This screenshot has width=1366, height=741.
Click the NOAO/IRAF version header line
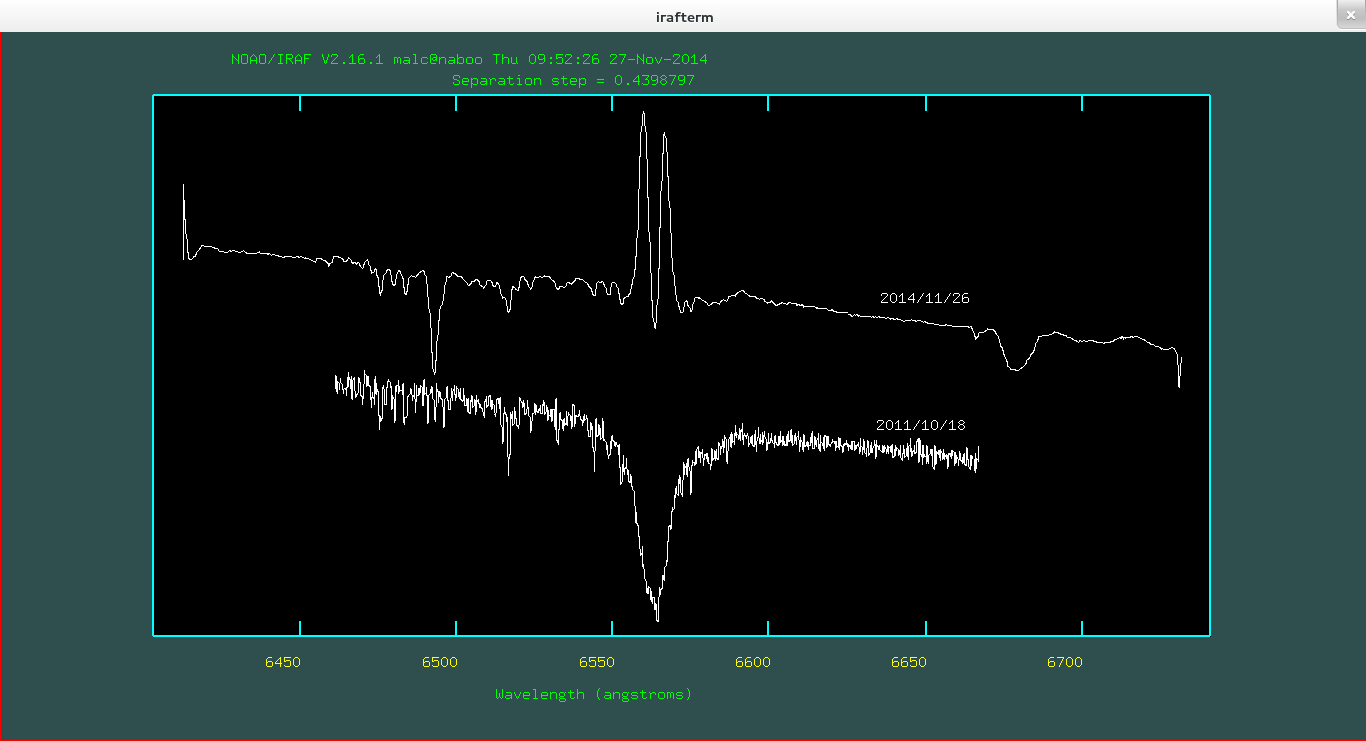[x=469, y=59]
